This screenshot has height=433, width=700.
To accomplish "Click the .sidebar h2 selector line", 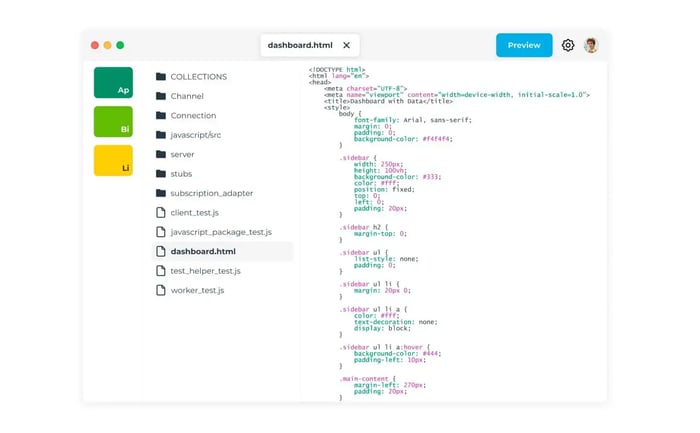I will tap(364, 227).
